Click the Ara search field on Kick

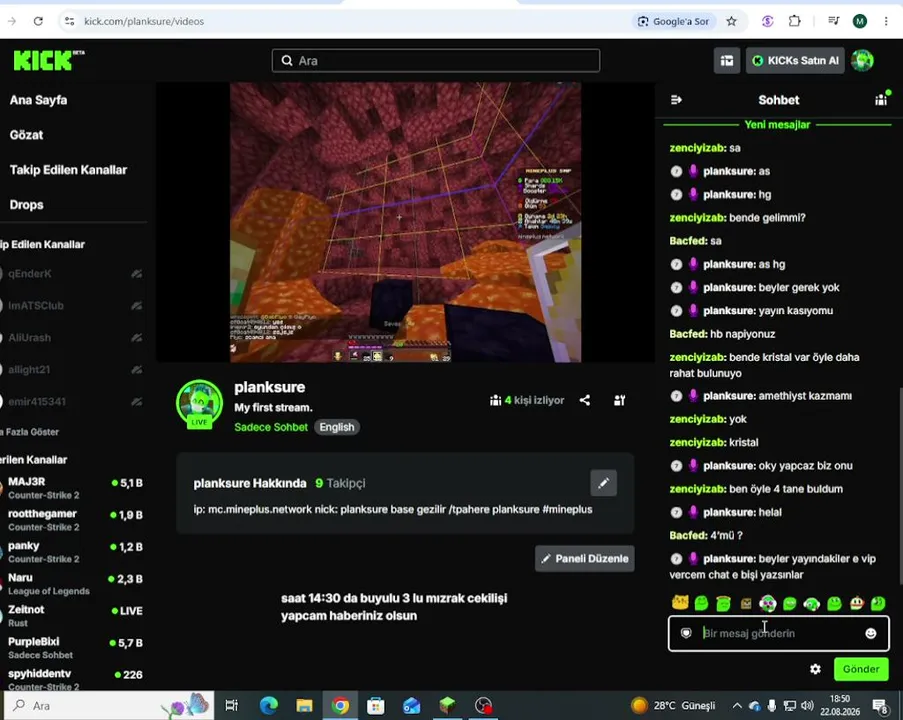(x=436, y=60)
